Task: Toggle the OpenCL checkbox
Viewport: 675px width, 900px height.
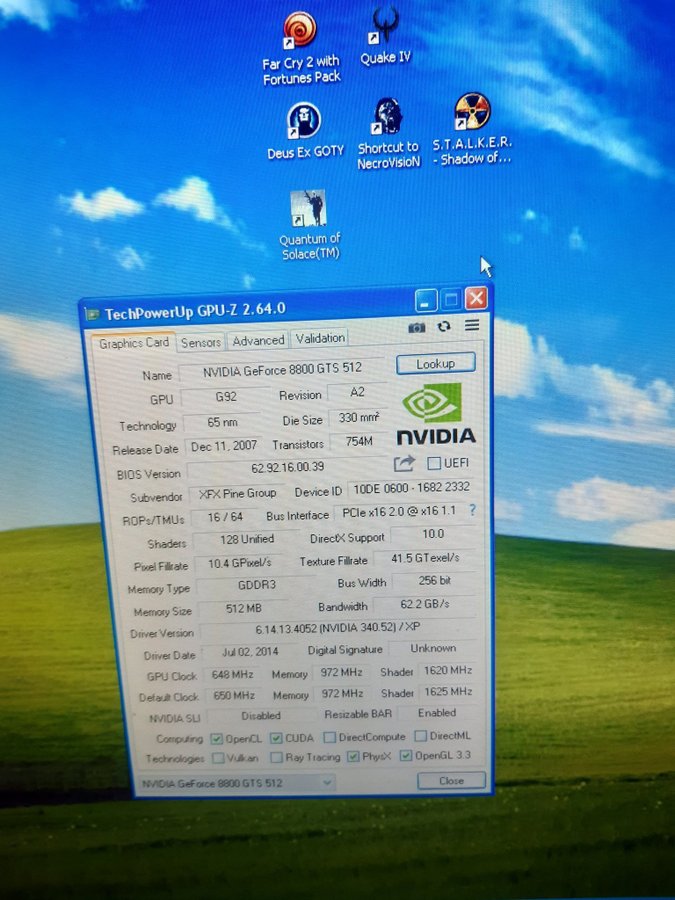Action: click(217, 739)
